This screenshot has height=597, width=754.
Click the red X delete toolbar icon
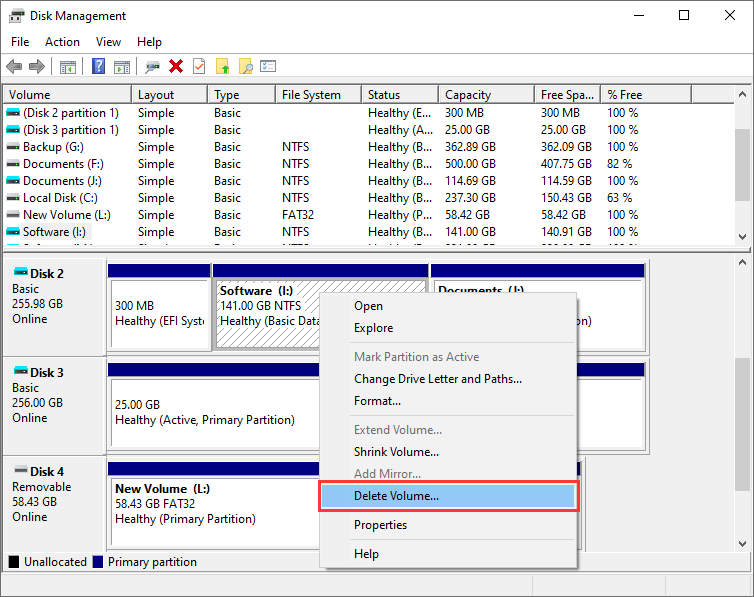coord(176,67)
